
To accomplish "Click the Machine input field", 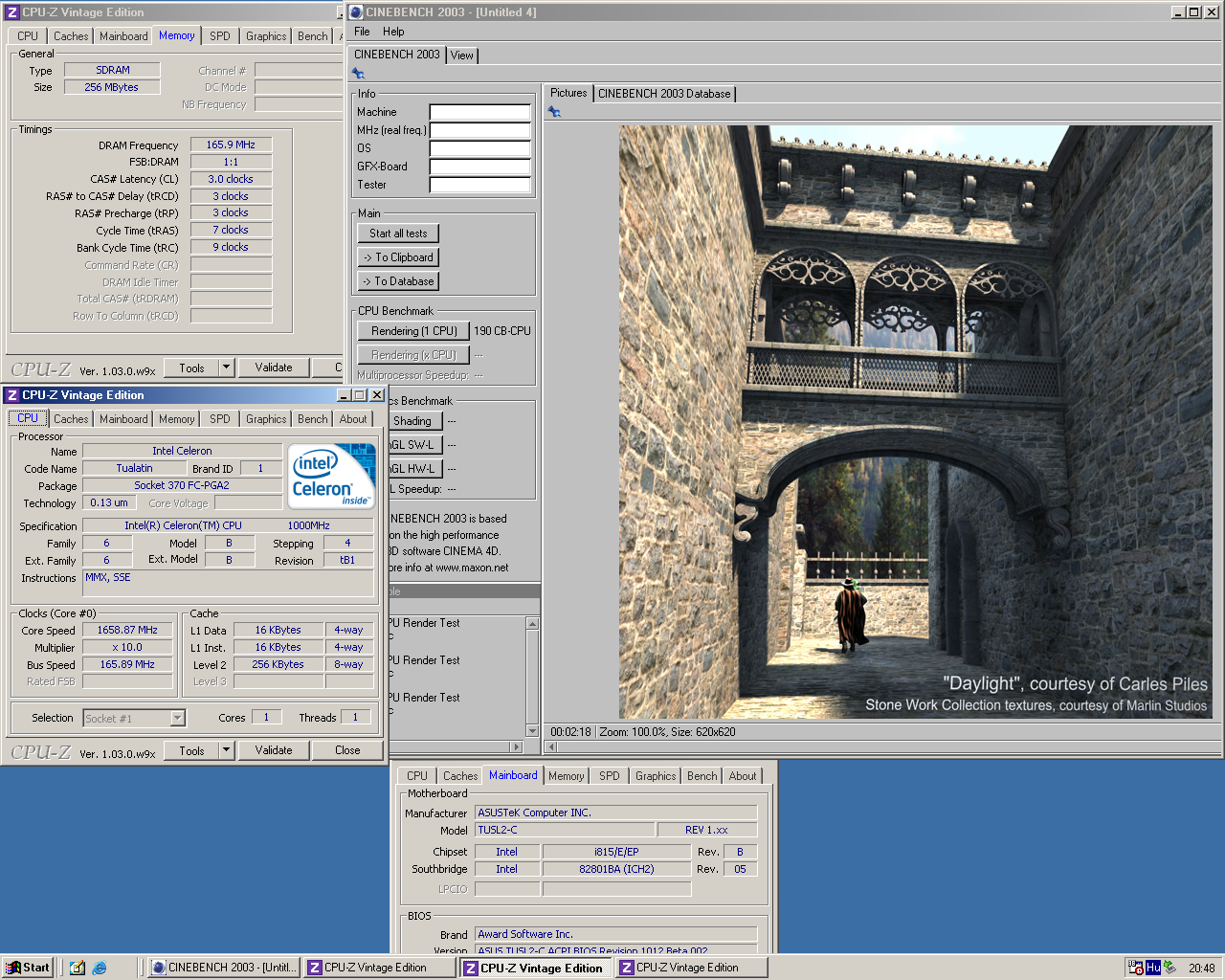I will [479, 112].
